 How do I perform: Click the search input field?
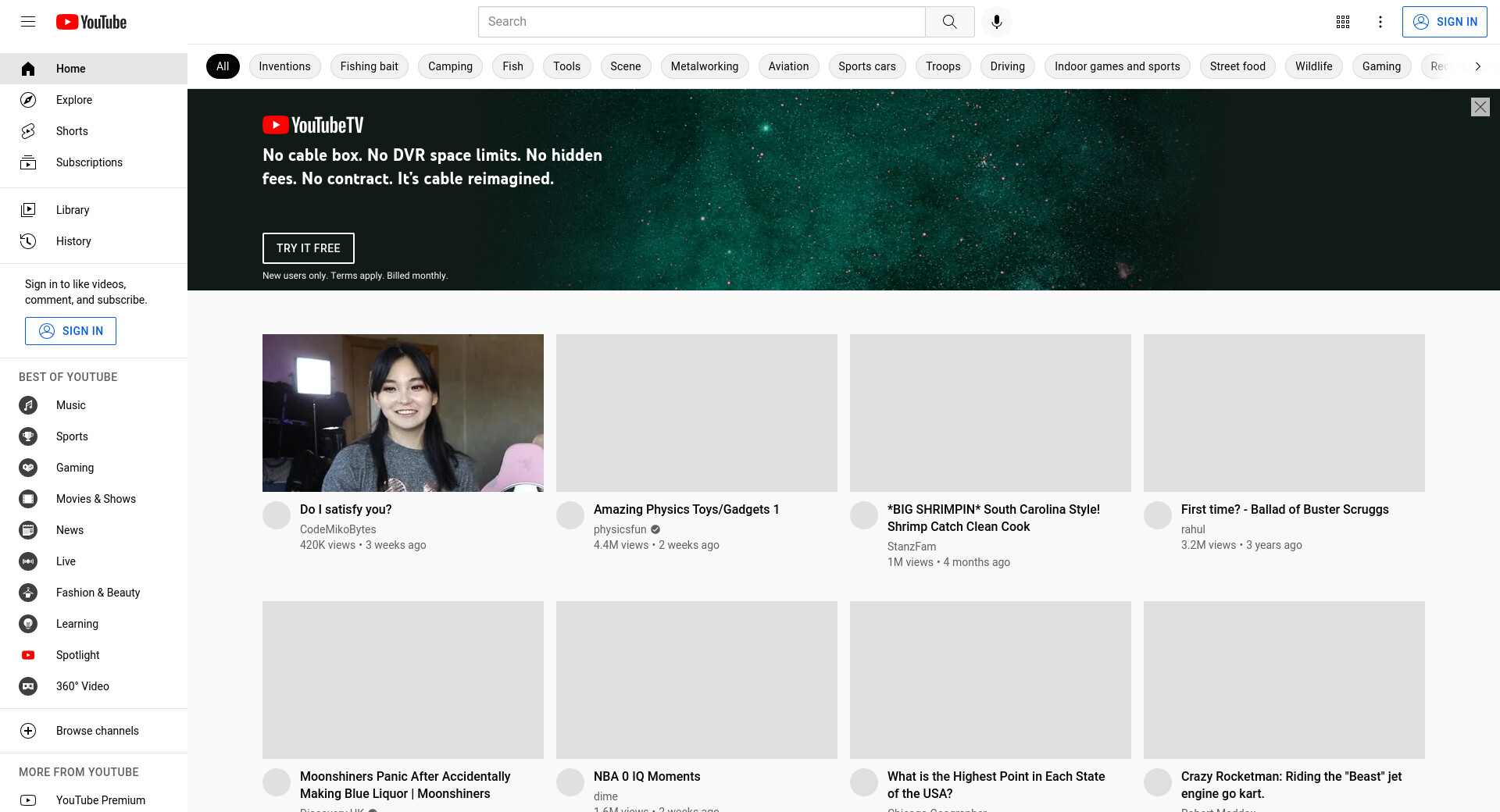coord(702,22)
